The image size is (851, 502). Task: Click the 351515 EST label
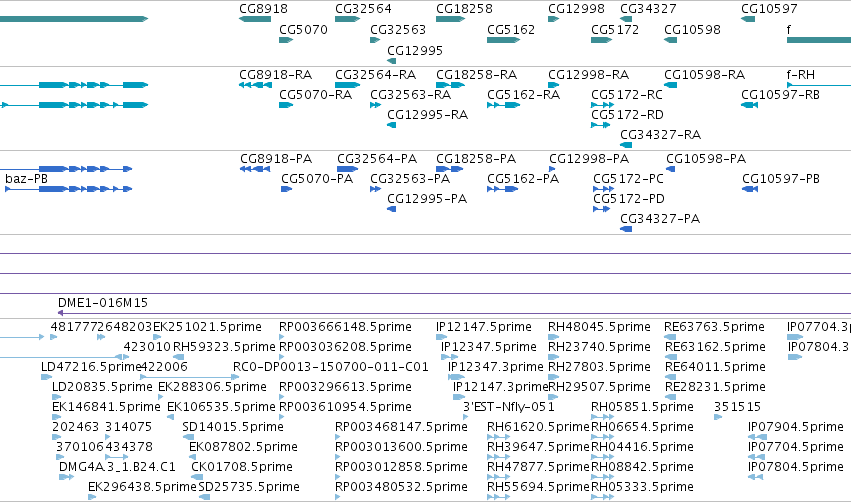pyautogui.click(x=737, y=406)
